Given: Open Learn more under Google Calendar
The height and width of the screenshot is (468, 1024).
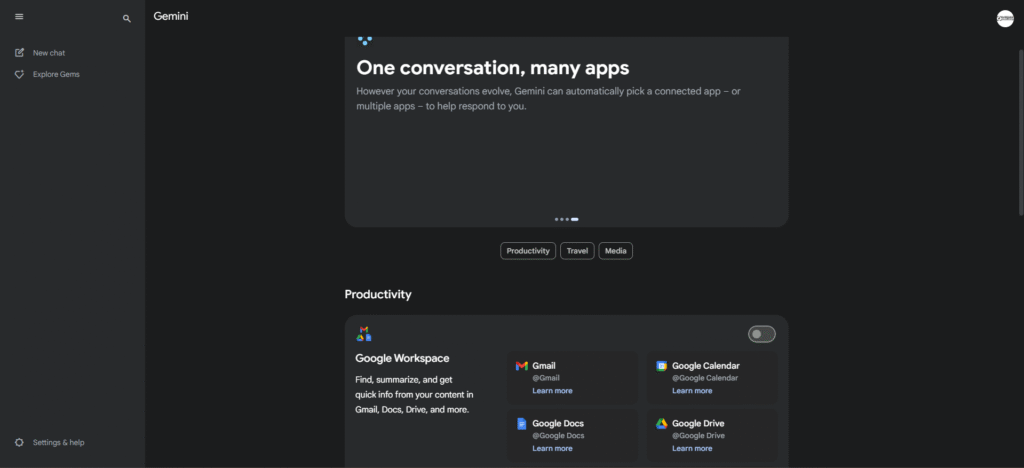Looking at the screenshot, I should pos(692,391).
